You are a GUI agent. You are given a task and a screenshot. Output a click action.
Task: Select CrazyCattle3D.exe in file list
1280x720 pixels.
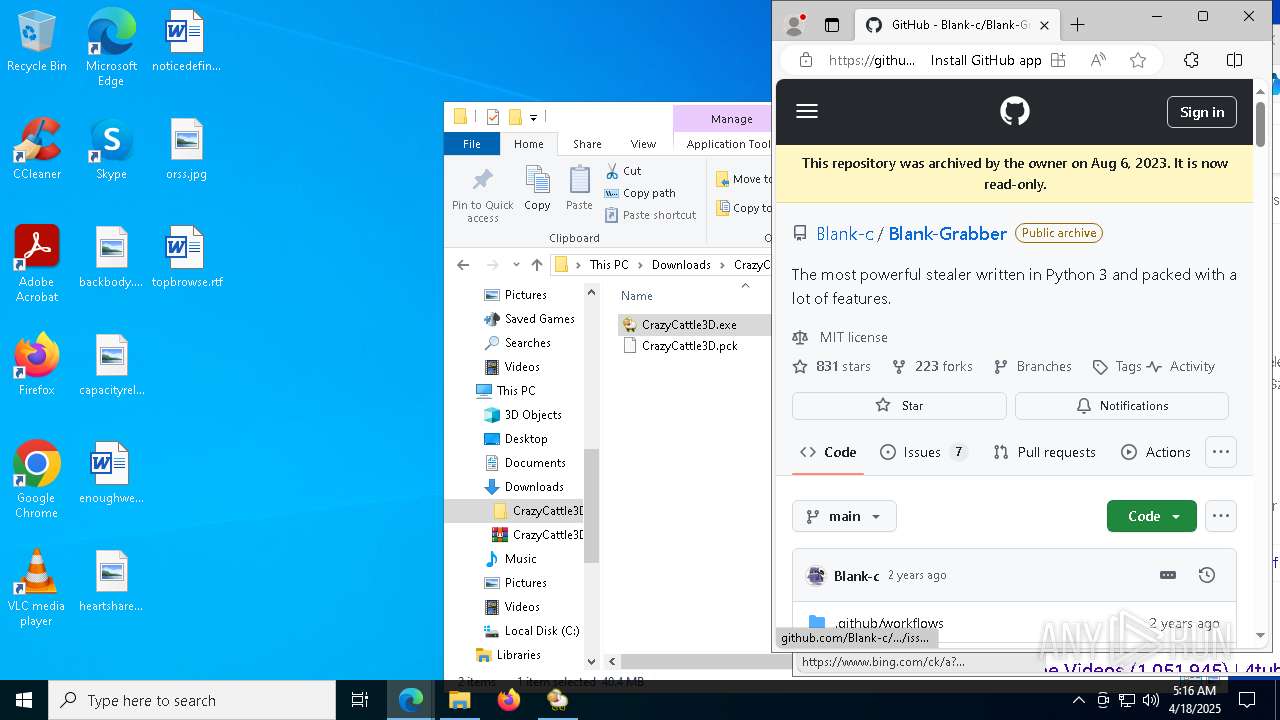[x=689, y=324]
